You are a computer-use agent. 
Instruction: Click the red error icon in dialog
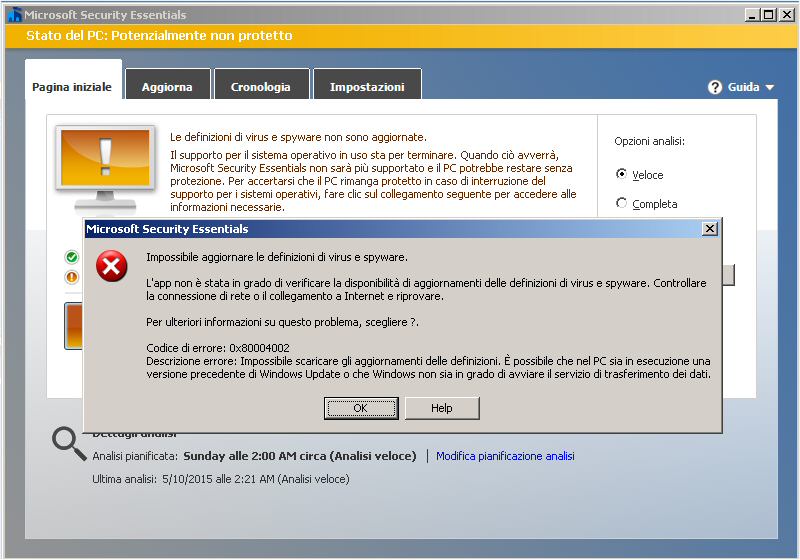[x=112, y=266]
